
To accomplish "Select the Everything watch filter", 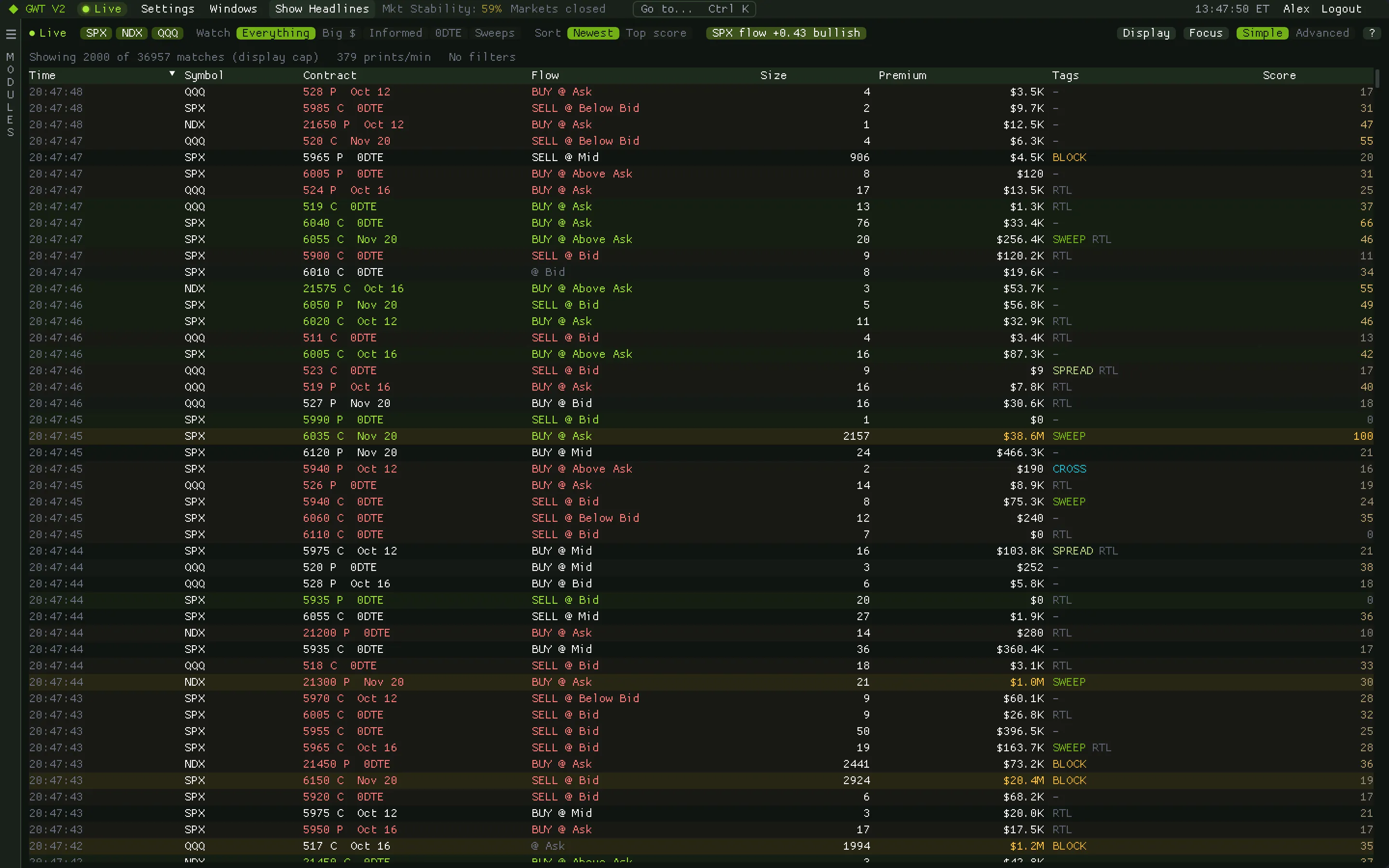I will 275,33.
